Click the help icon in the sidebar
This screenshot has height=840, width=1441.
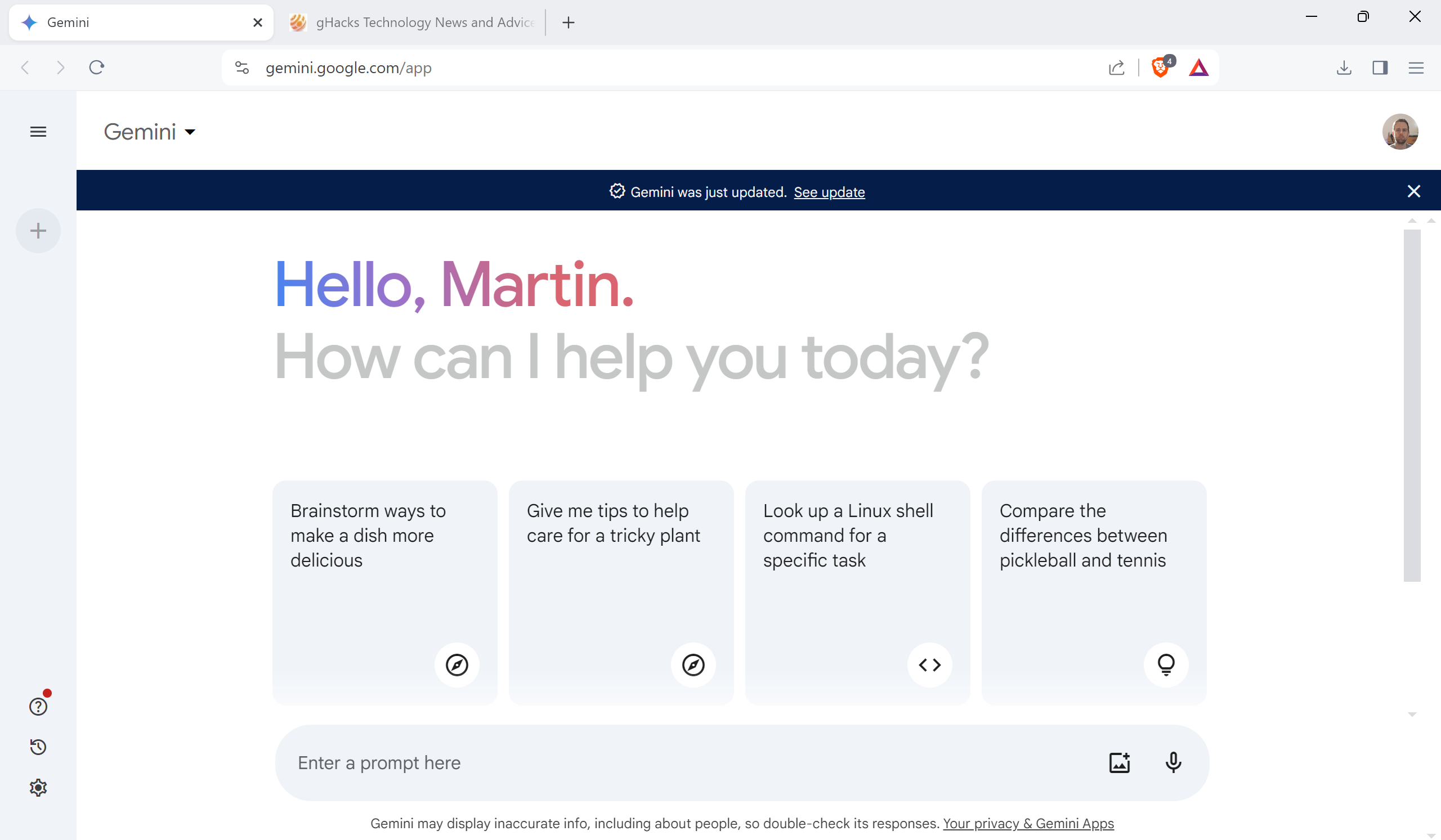click(x=37, y=706)
